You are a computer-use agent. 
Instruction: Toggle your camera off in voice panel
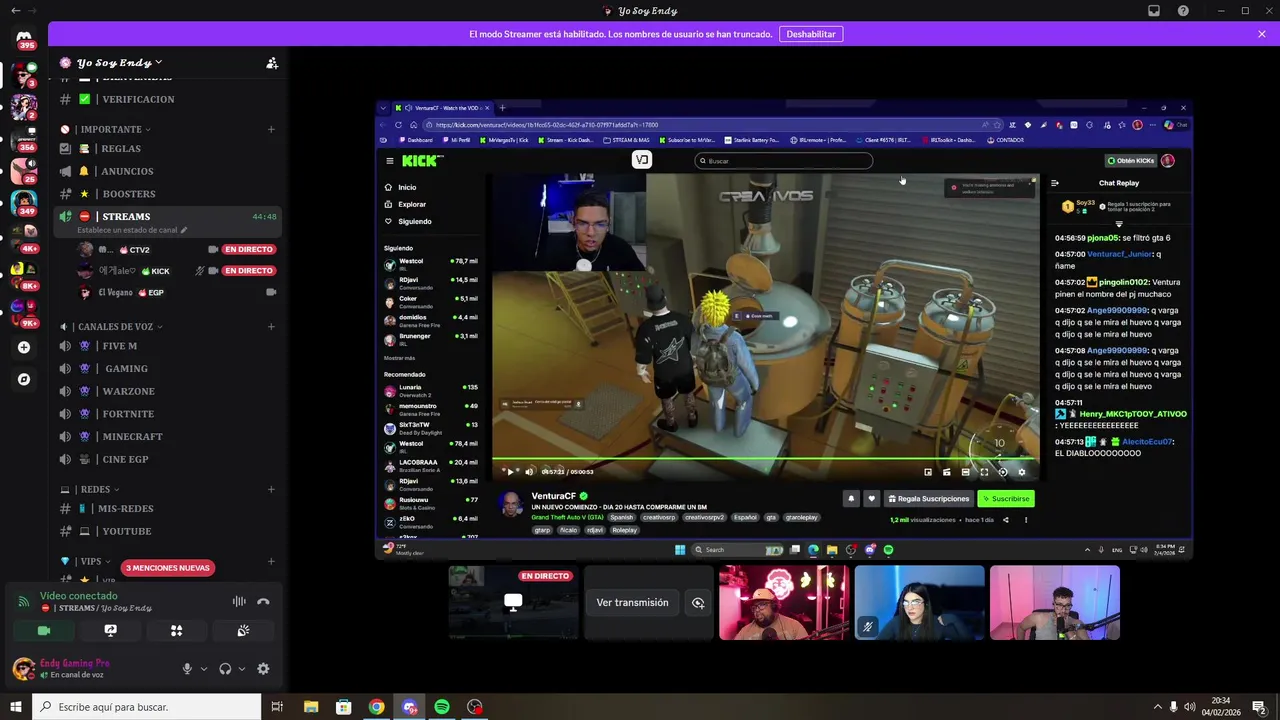click(43, 630)
